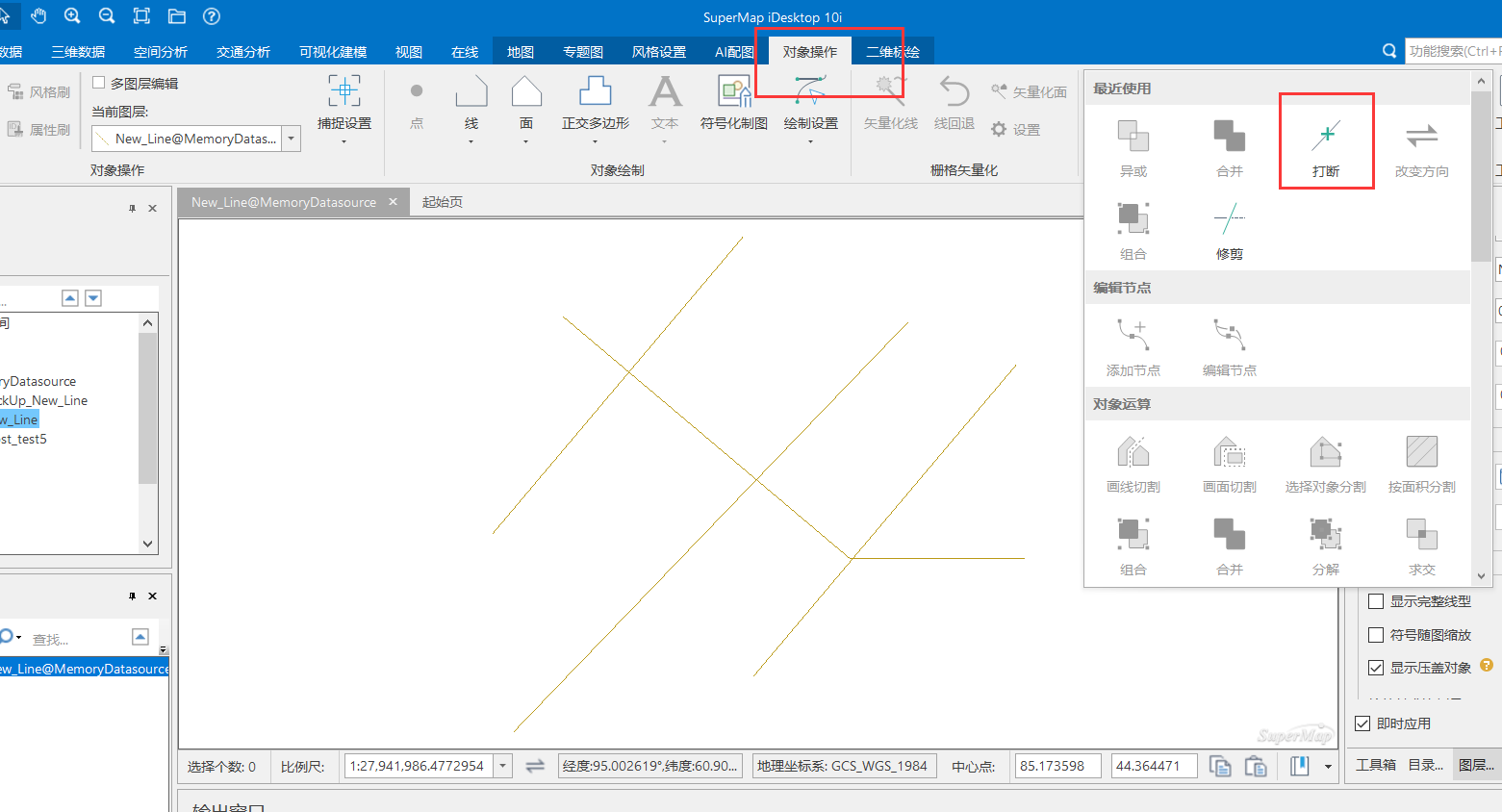Select the 改变方向 reverse direction tool
The width and height of the screenshot is (1502, 812).
[x=1422, y=147]
